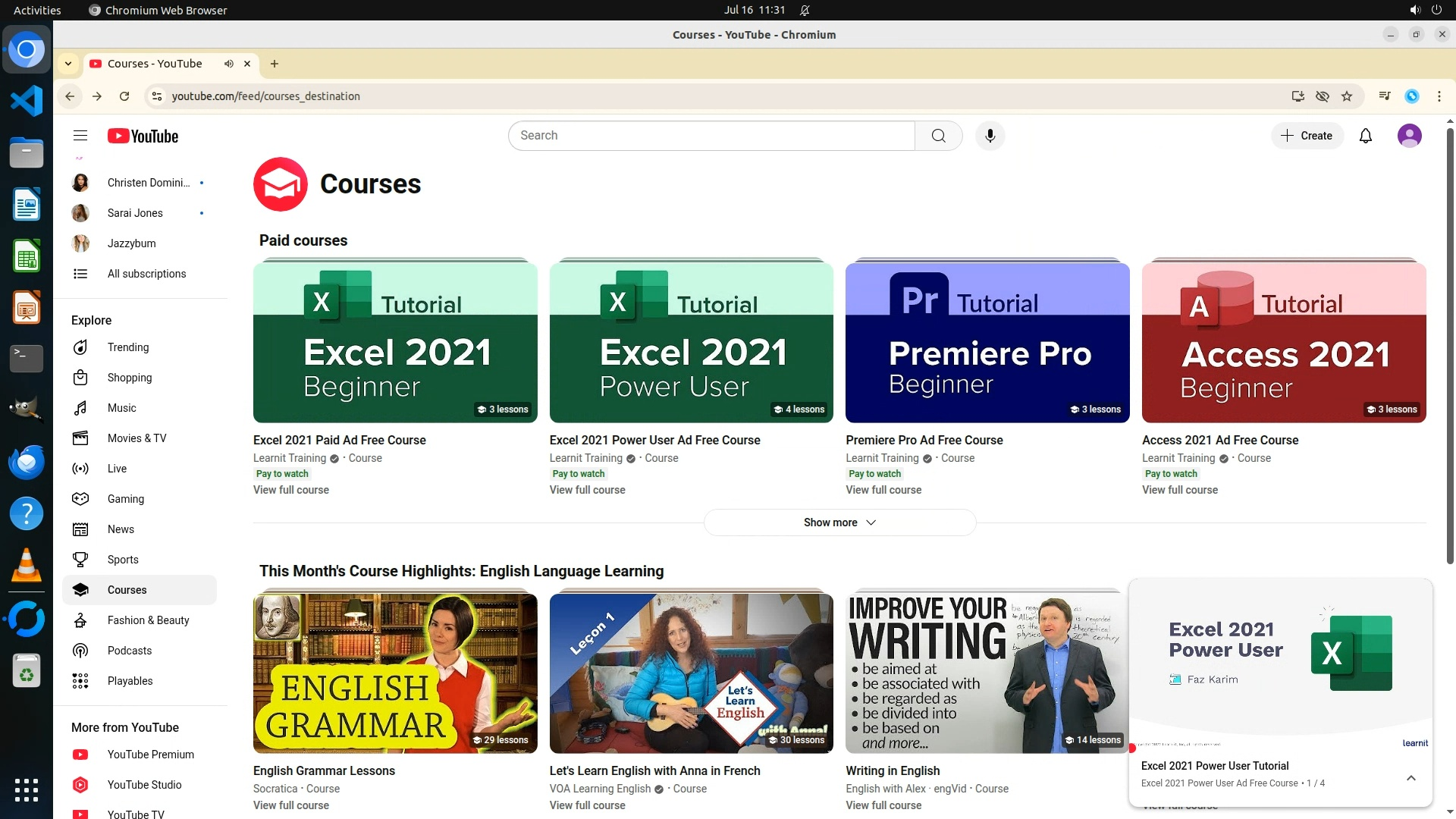Open Podcasts in the sidebar

tap(129, 651)
